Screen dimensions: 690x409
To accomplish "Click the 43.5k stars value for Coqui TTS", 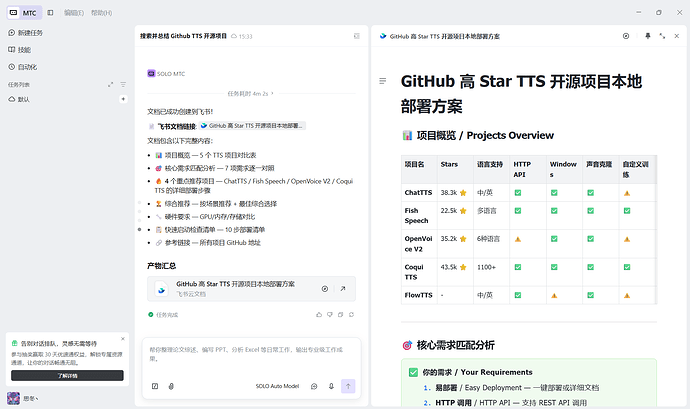I will point(453,267).
